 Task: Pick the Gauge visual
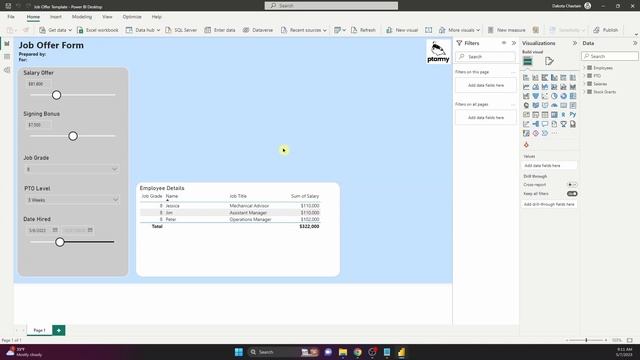[554, 105]
